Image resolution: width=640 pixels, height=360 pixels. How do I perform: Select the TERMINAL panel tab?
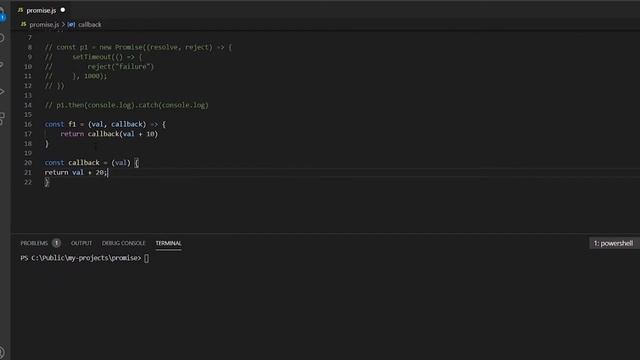pos(168,243)
